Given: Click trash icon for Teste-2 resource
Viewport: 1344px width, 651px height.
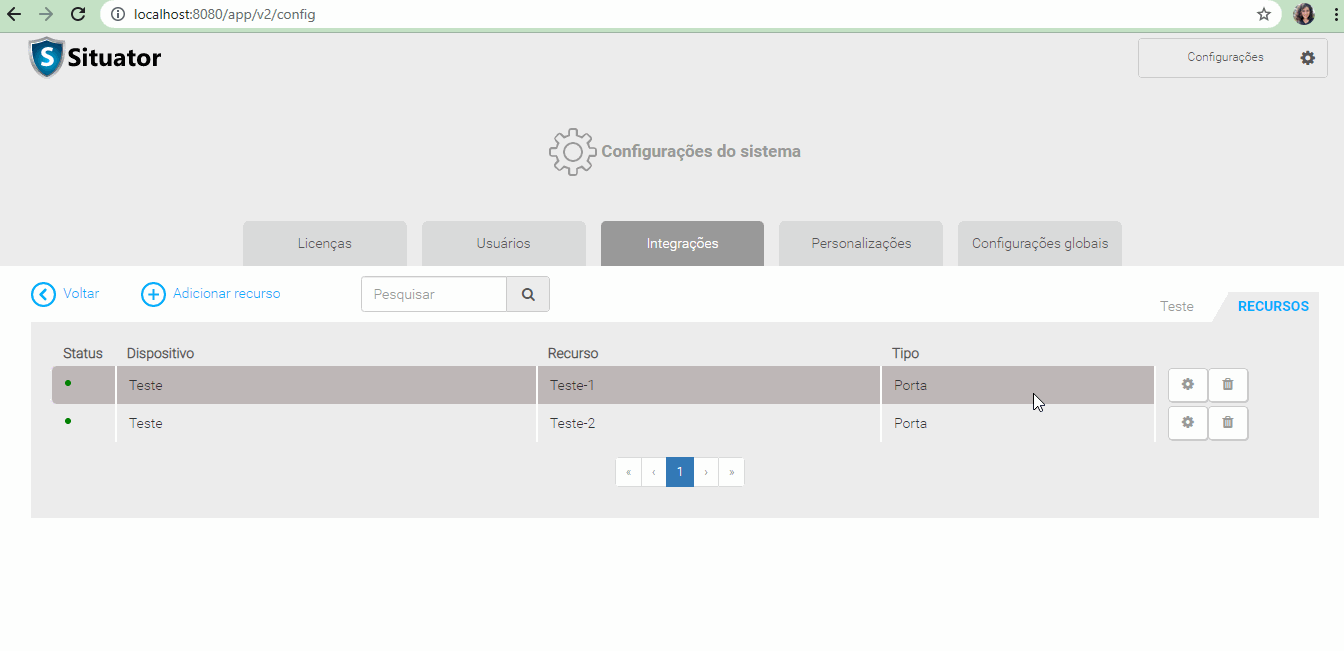Looking at the screenshot, I should pyautogui.click(x=1228, y=423).
